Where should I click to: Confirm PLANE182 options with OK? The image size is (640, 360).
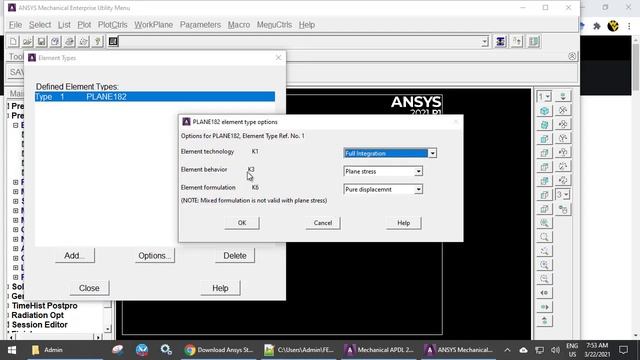tap(242, 223)
